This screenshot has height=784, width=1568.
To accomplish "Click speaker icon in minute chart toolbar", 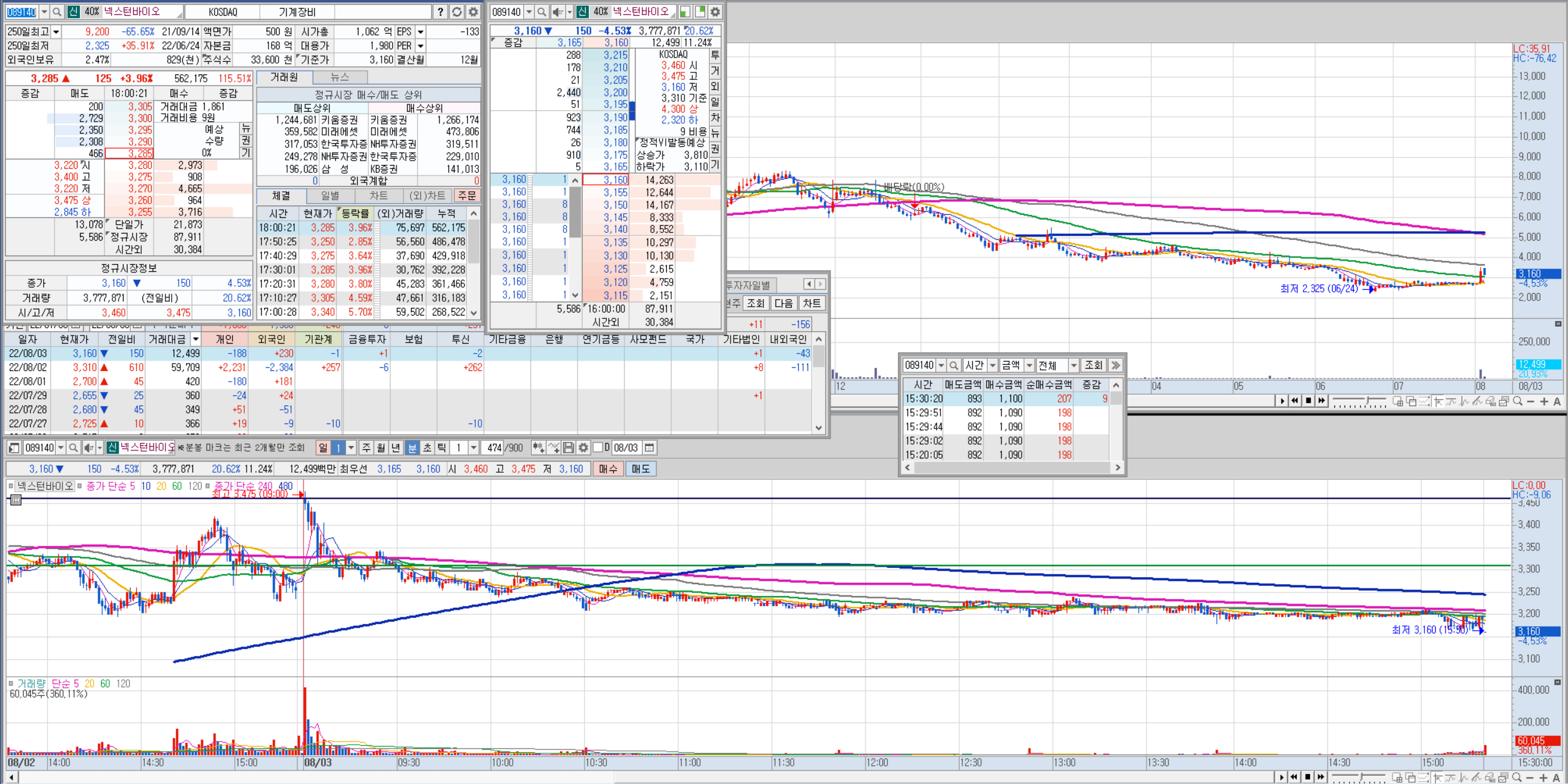I will (89, 448).
